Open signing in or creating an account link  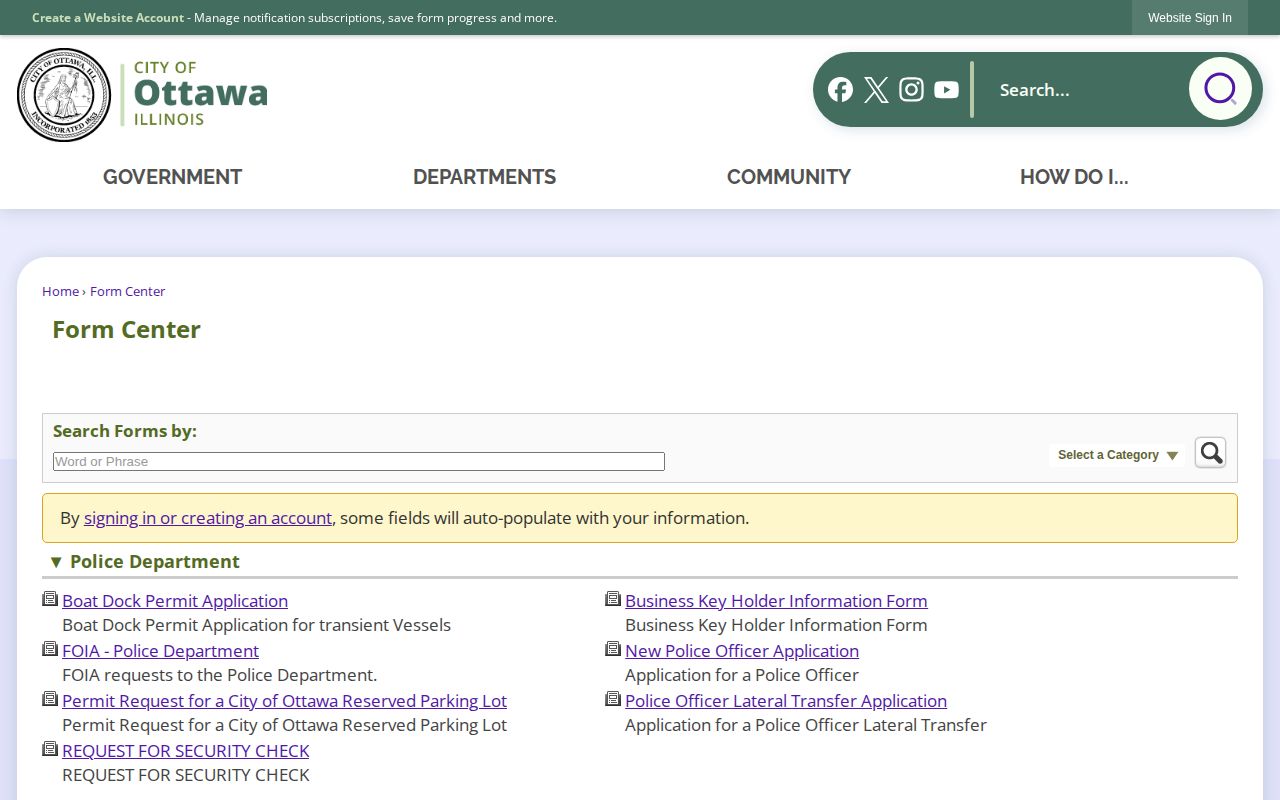[208, 518]
